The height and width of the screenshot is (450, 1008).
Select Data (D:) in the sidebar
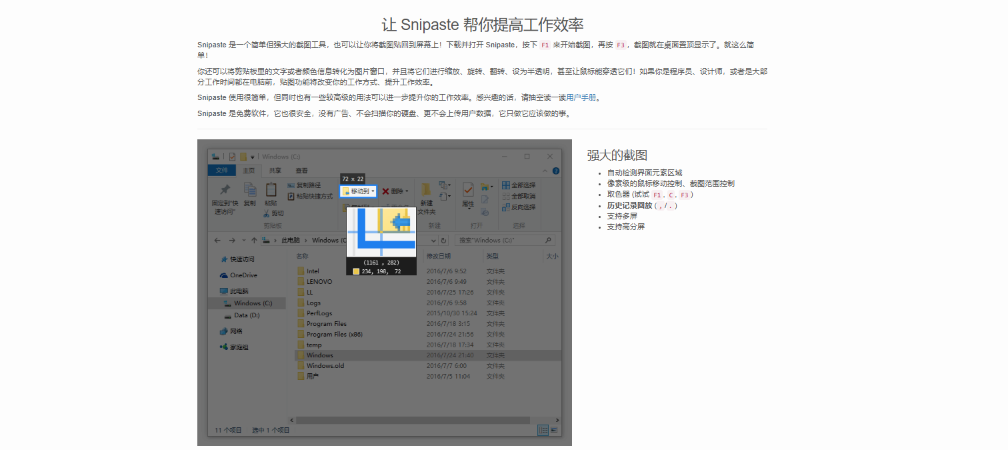point(242,316)
